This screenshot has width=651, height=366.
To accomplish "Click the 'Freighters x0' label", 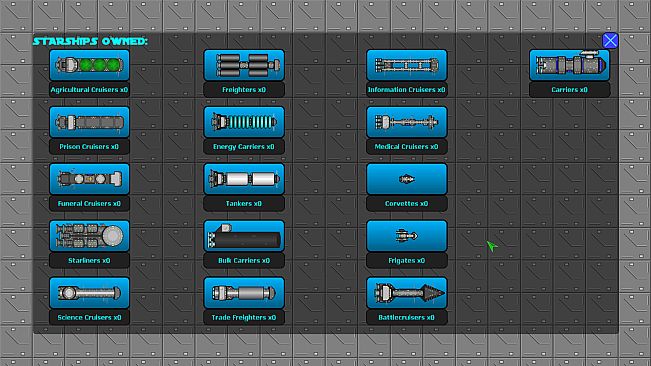I will click(244, 90).
